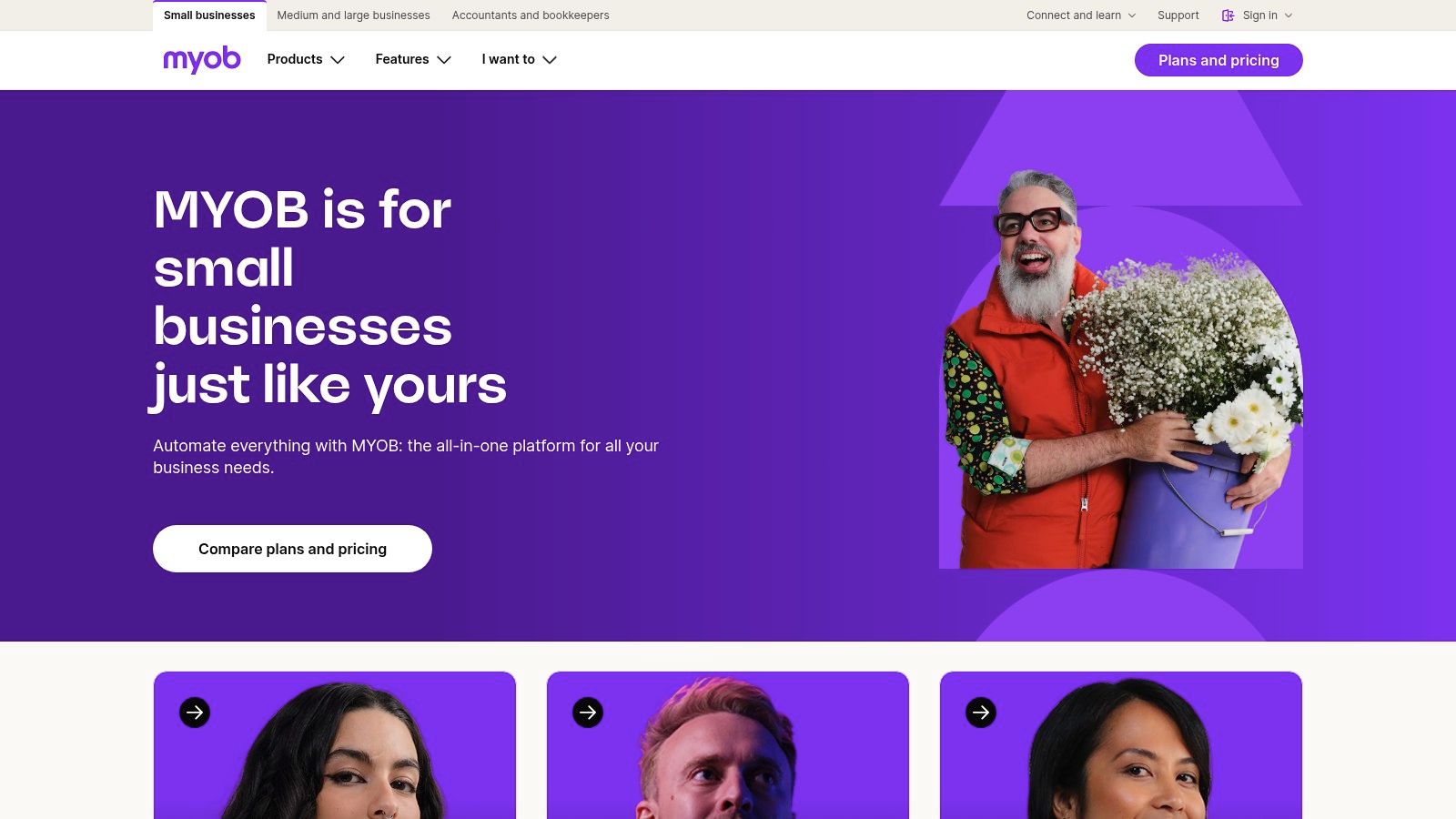
Task: Click the man holding flowers image
Action: click(1121, 369)
